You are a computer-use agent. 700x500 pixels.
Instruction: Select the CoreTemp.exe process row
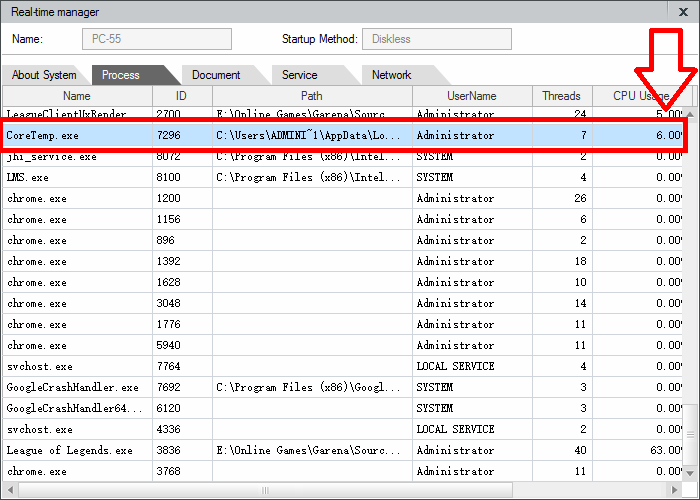[x=300, y=135]
